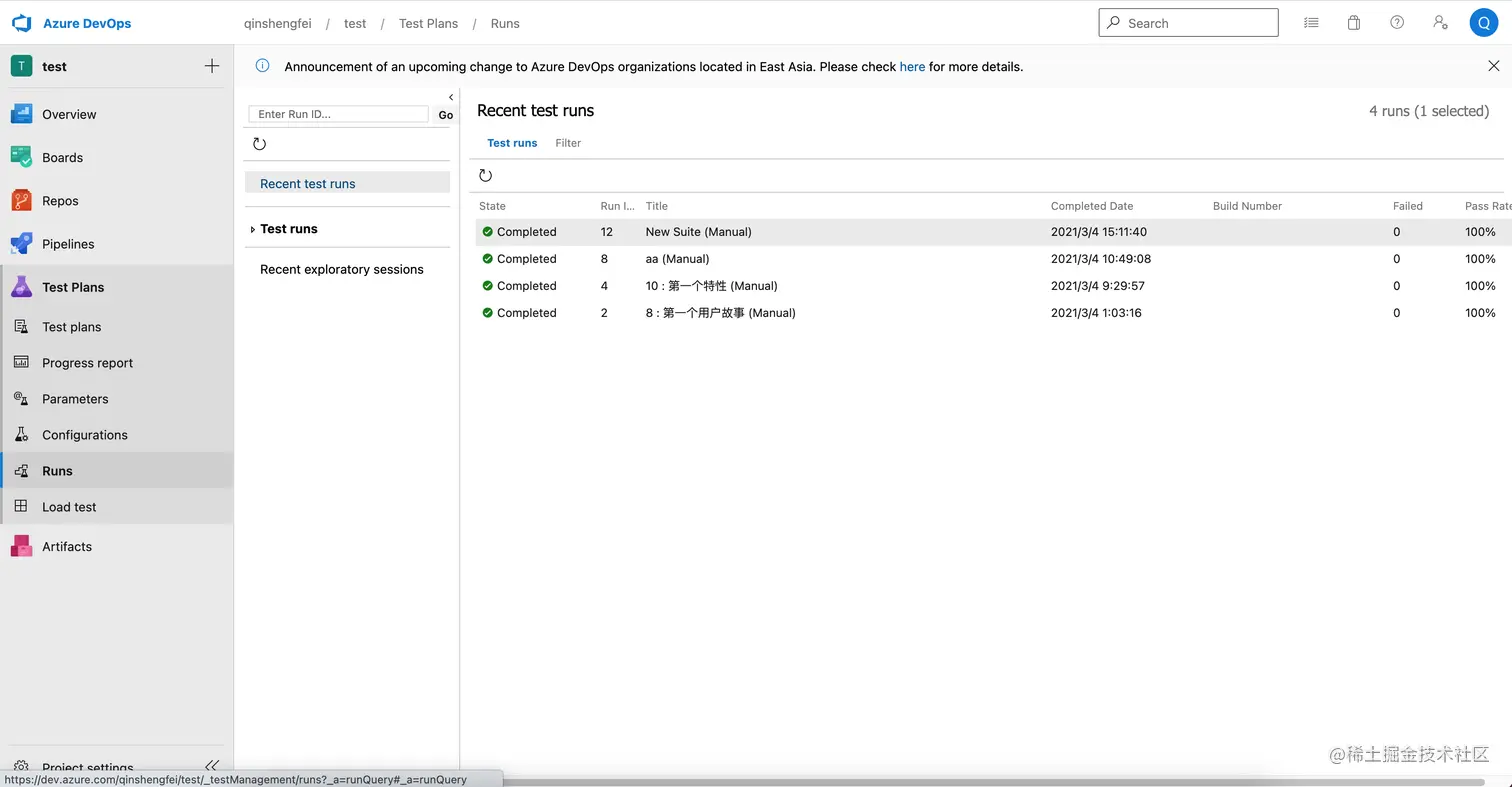Sort by the State column header
The image size is (1512, 787).
click(x=492, y=206)
